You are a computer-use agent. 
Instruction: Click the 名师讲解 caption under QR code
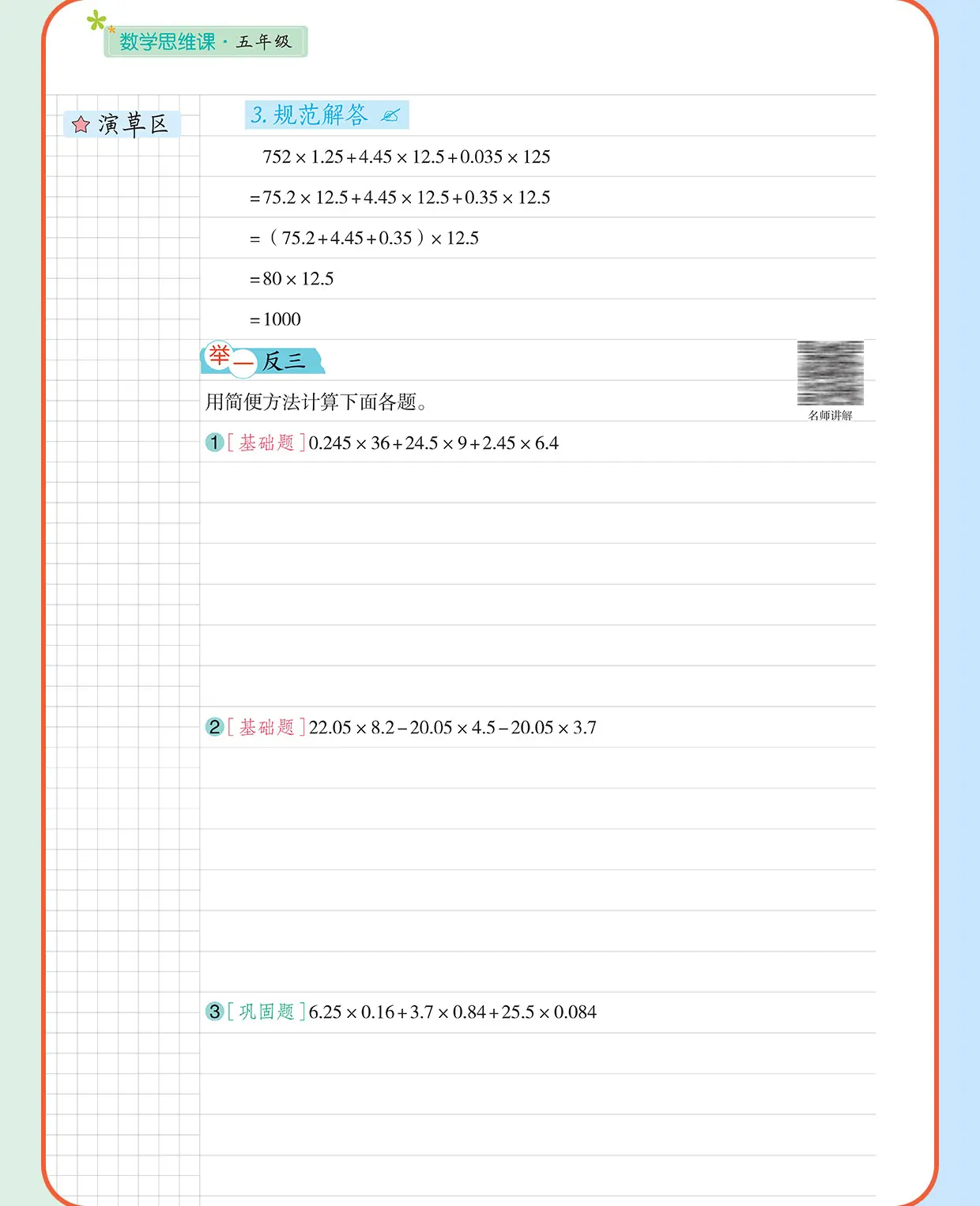point(830,415)
